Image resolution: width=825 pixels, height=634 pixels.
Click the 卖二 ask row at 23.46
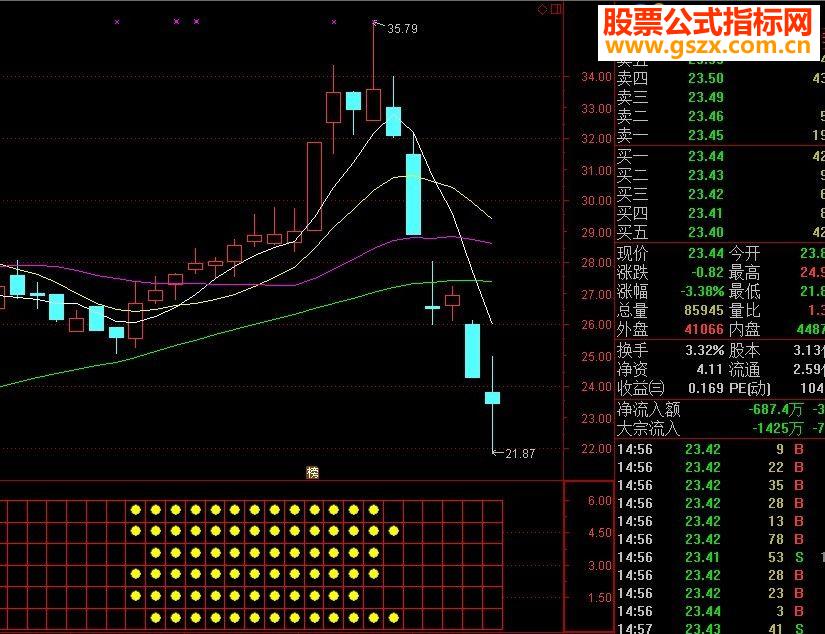pyautogui.click(x=720, y=116)
